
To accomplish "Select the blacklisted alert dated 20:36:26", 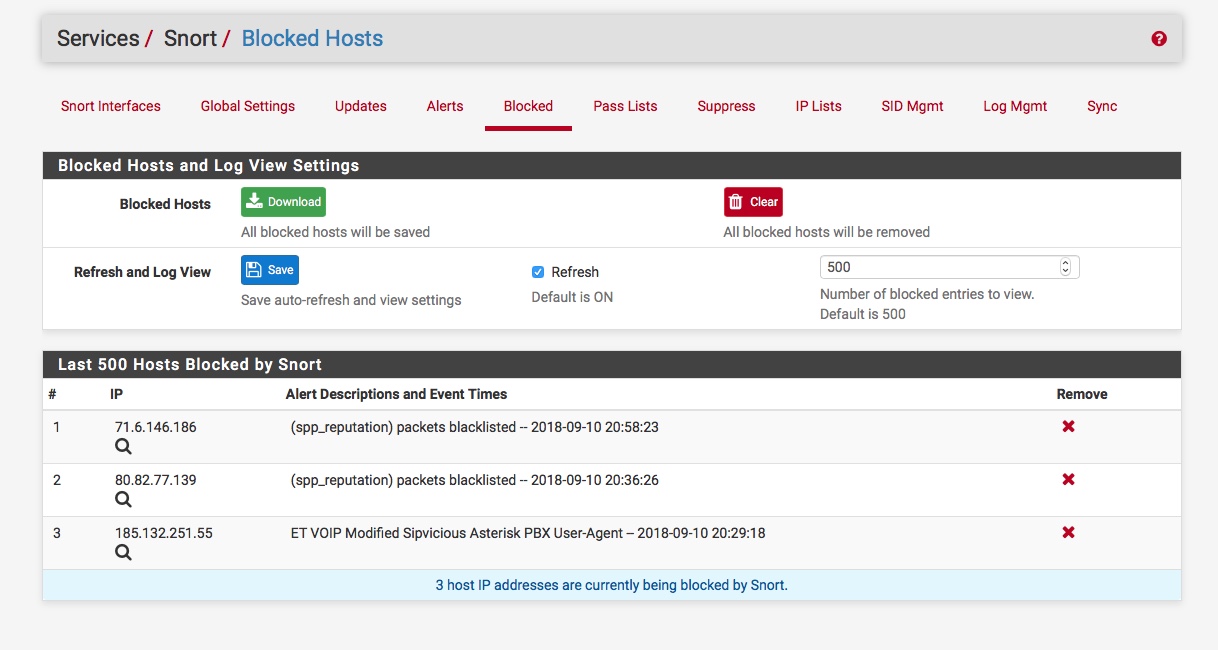I will pyautogui.click(x=475, y=480).
